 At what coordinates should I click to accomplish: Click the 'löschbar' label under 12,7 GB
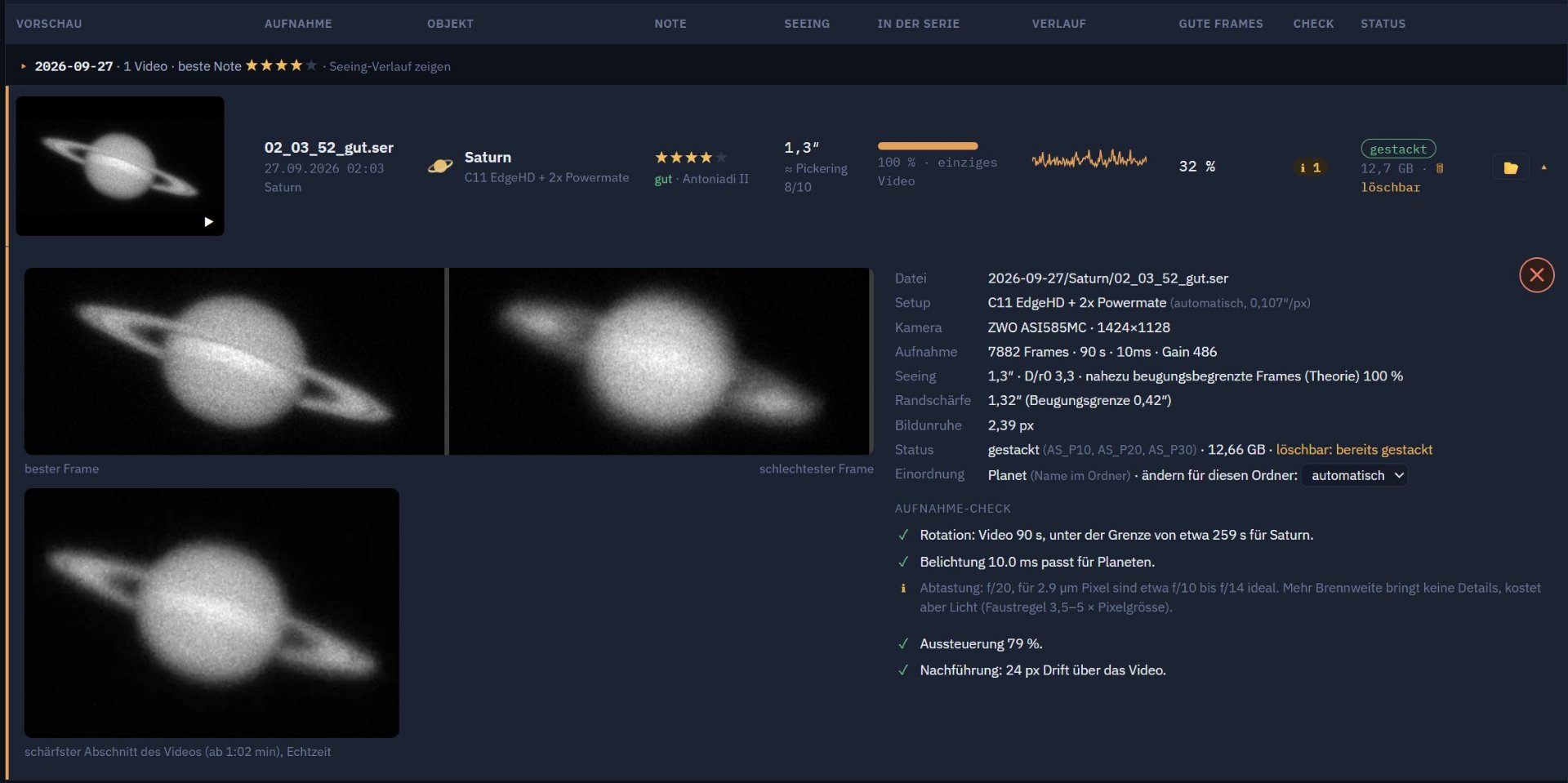(x=1391, y=187)
